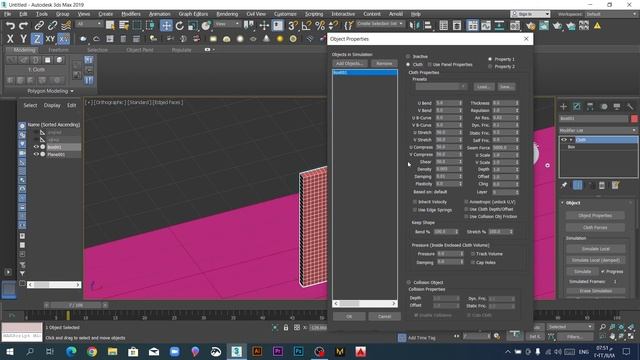This screenshot has width=640, height=360.
Task: Open the Modifiers menu
Action: (131, 14)
